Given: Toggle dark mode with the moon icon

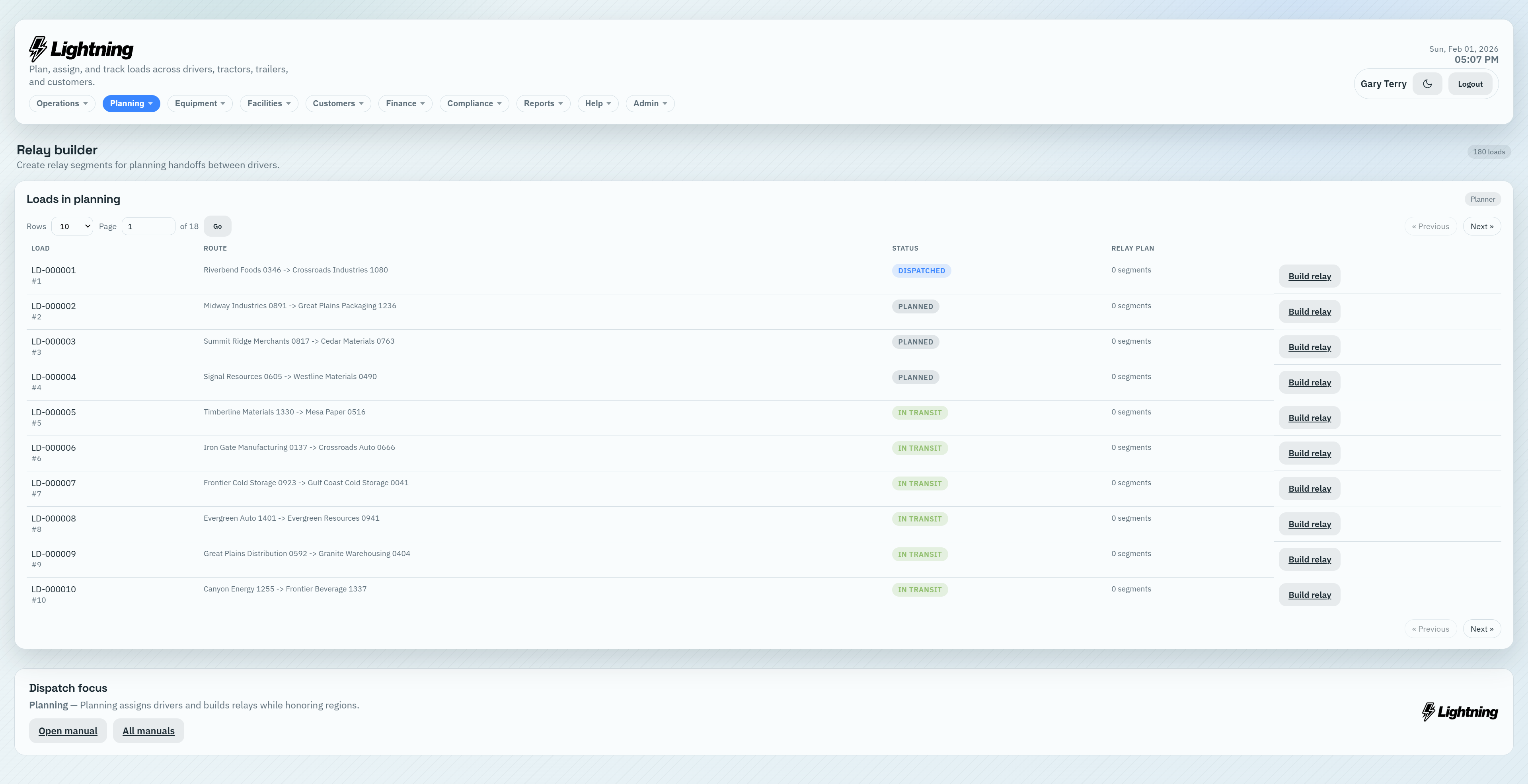Looking at the screenshot, I should 1427,84.
